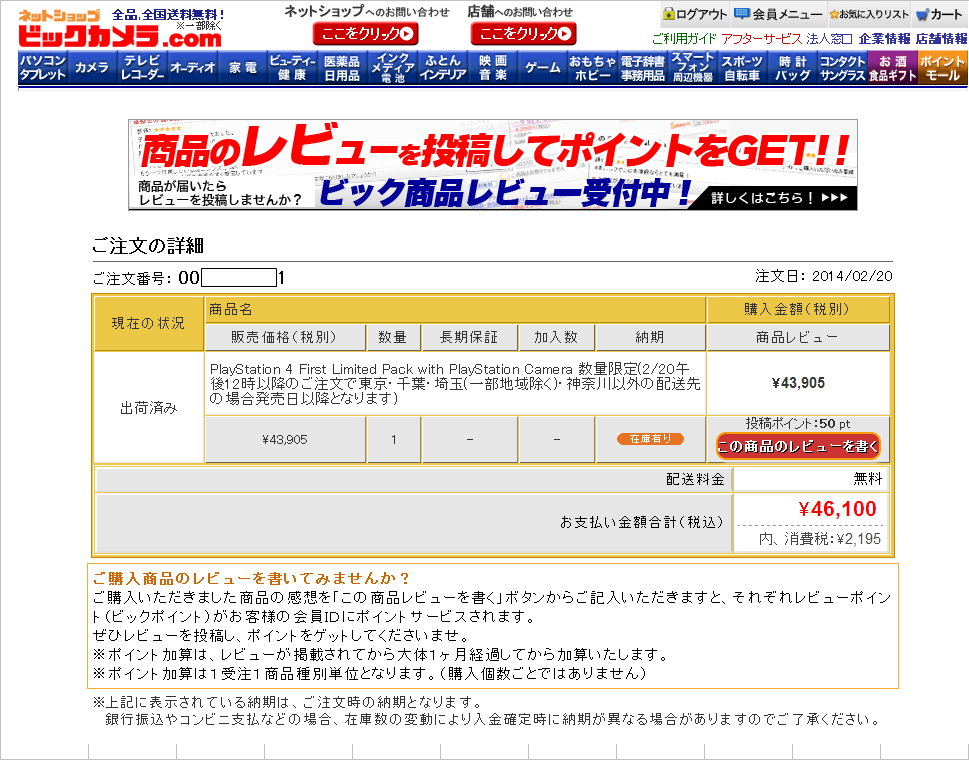The image size is (969, 760).
Task: Click the 投稿ポイント:50 pt text
Action: point(798,424)
